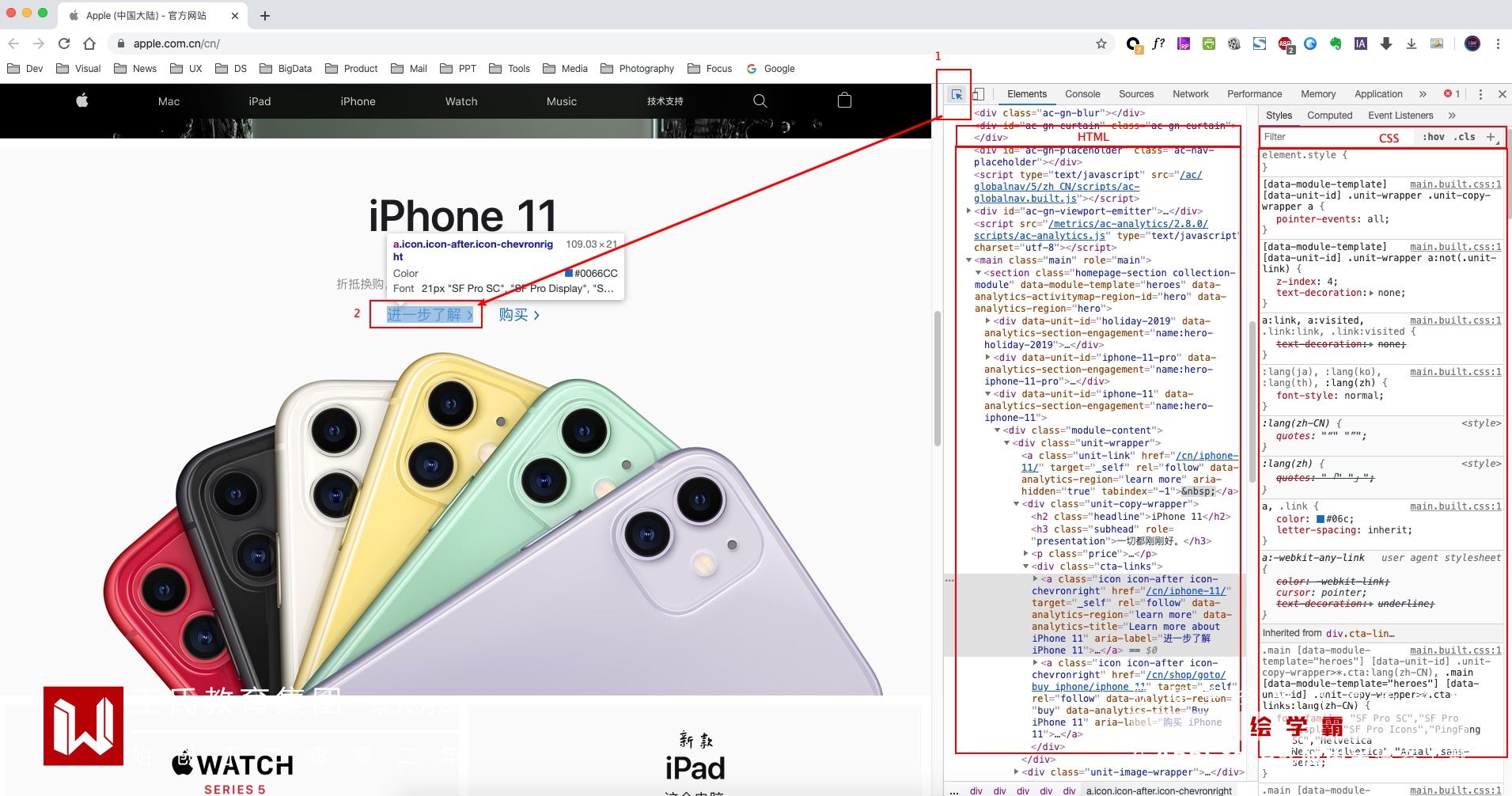This screenshot has height=796, width=1512.
Task: Expand the unit-image-wrapper div node
Action: [1017, 772]
